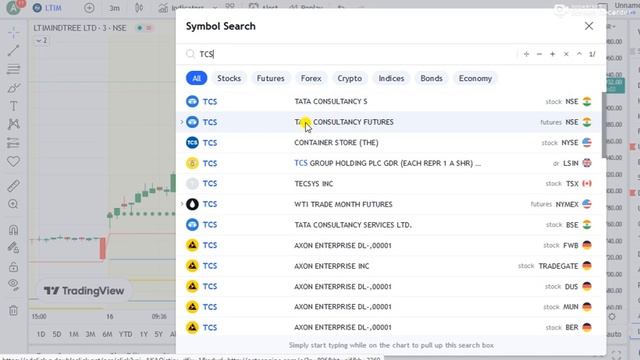Select the ruler measure tool
The image size is (640, 360).
click(13, 186)
